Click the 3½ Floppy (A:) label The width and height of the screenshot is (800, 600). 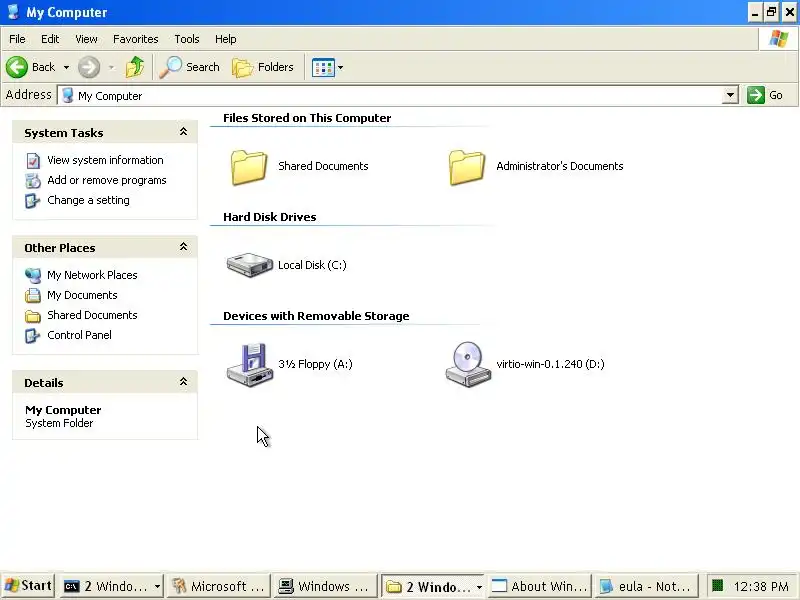tap(315, 364)
